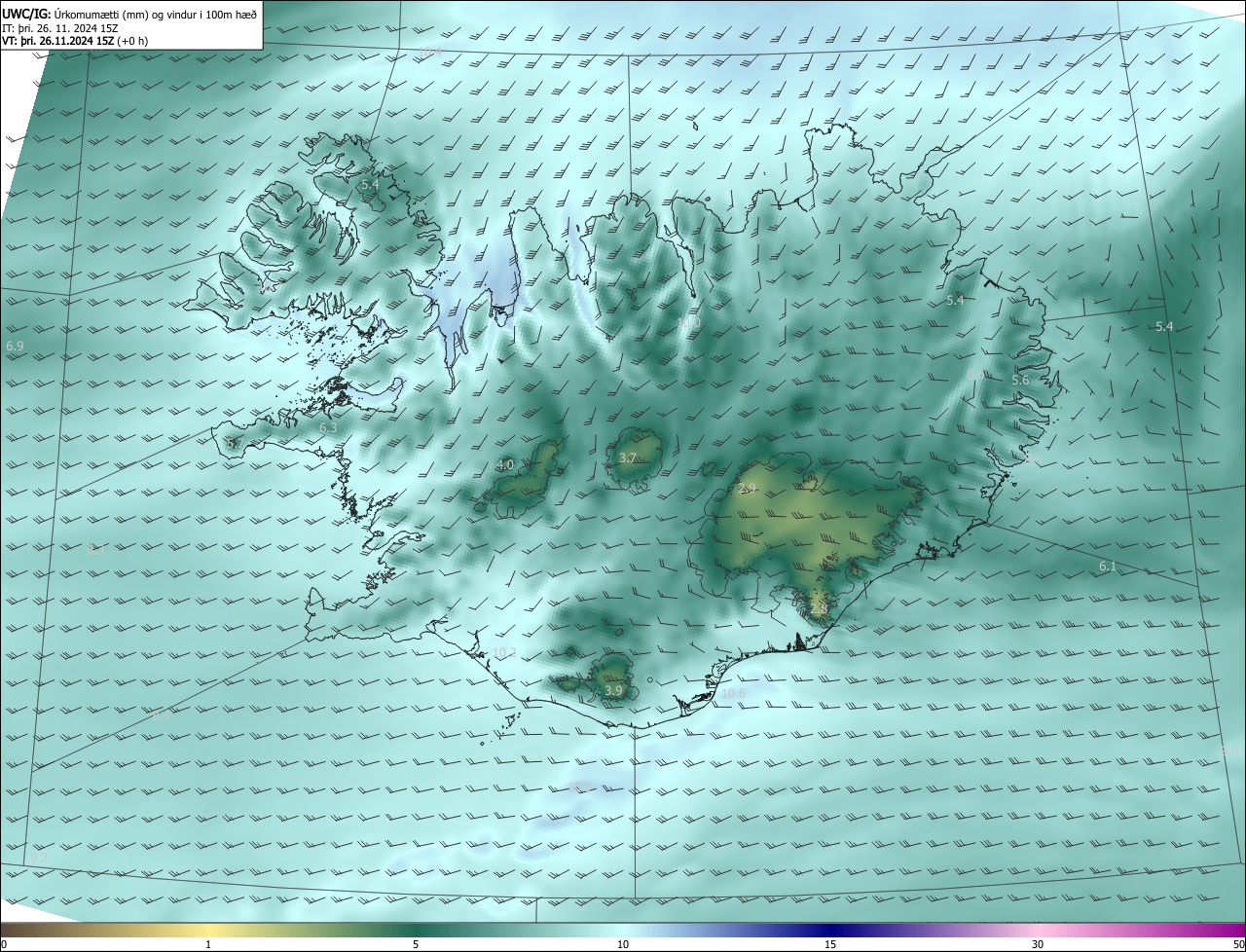Click the legend tick label 1
This screenshot has height=952, width=1246.
tap(208, 945)
